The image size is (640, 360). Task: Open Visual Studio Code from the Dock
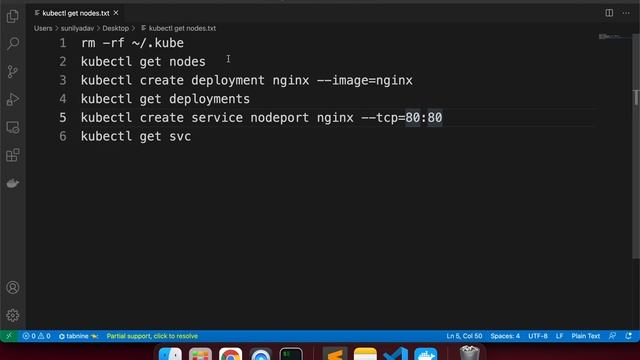[x=396, y=353]
